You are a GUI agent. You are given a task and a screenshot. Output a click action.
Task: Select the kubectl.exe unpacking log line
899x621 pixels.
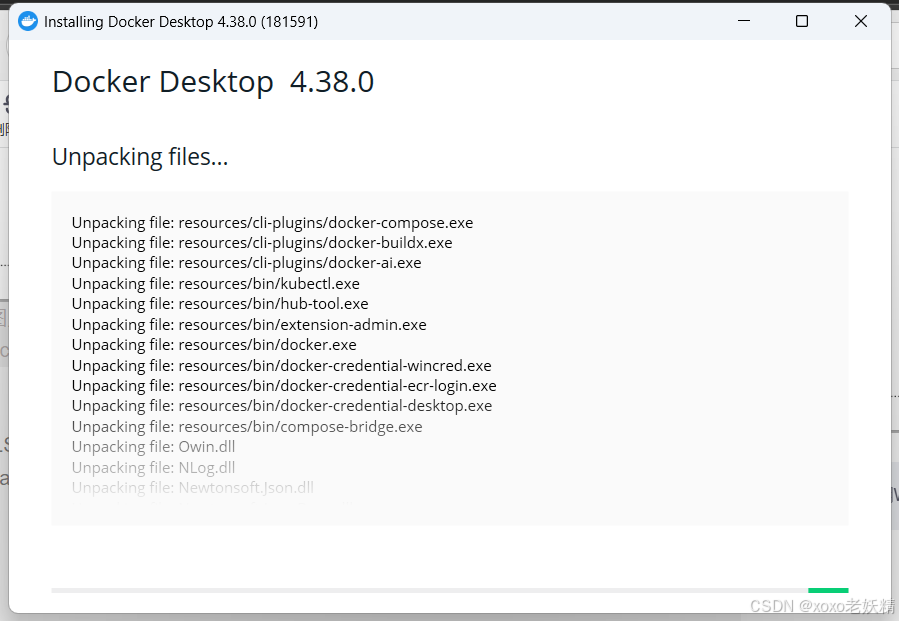click(216, 283)
